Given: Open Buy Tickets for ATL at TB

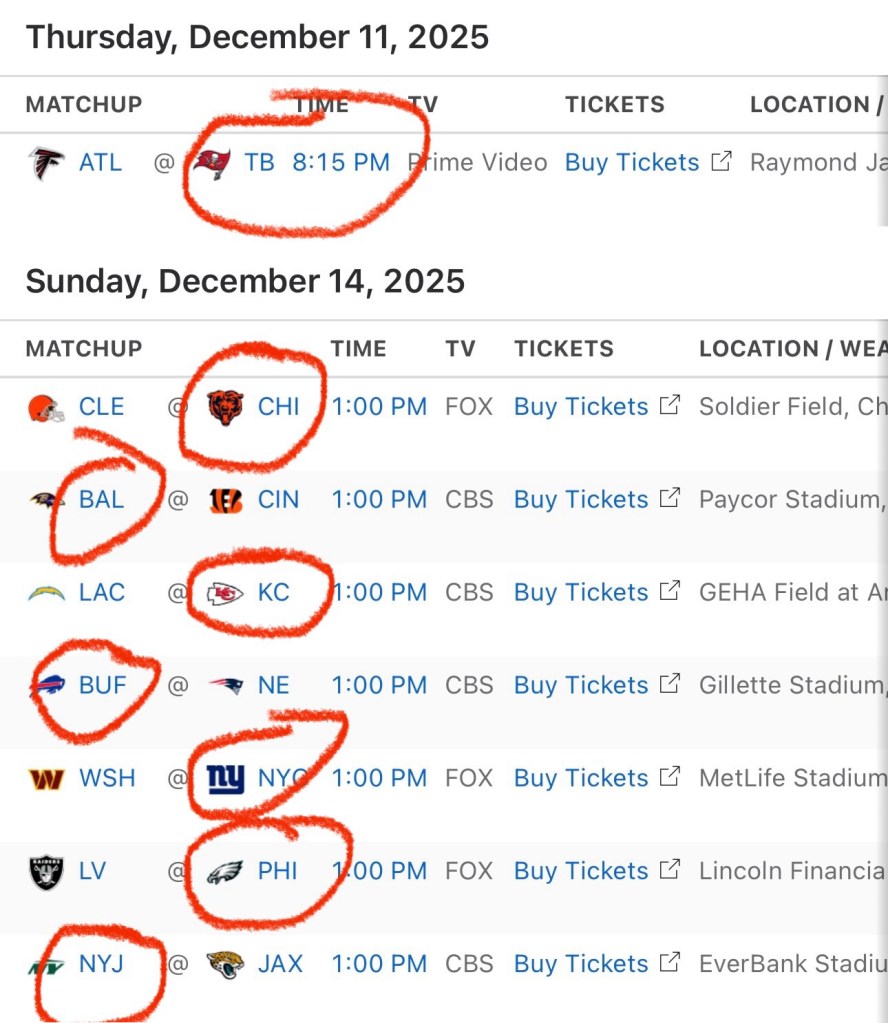Looking at the screenshot, I should (x=632, y=162).
